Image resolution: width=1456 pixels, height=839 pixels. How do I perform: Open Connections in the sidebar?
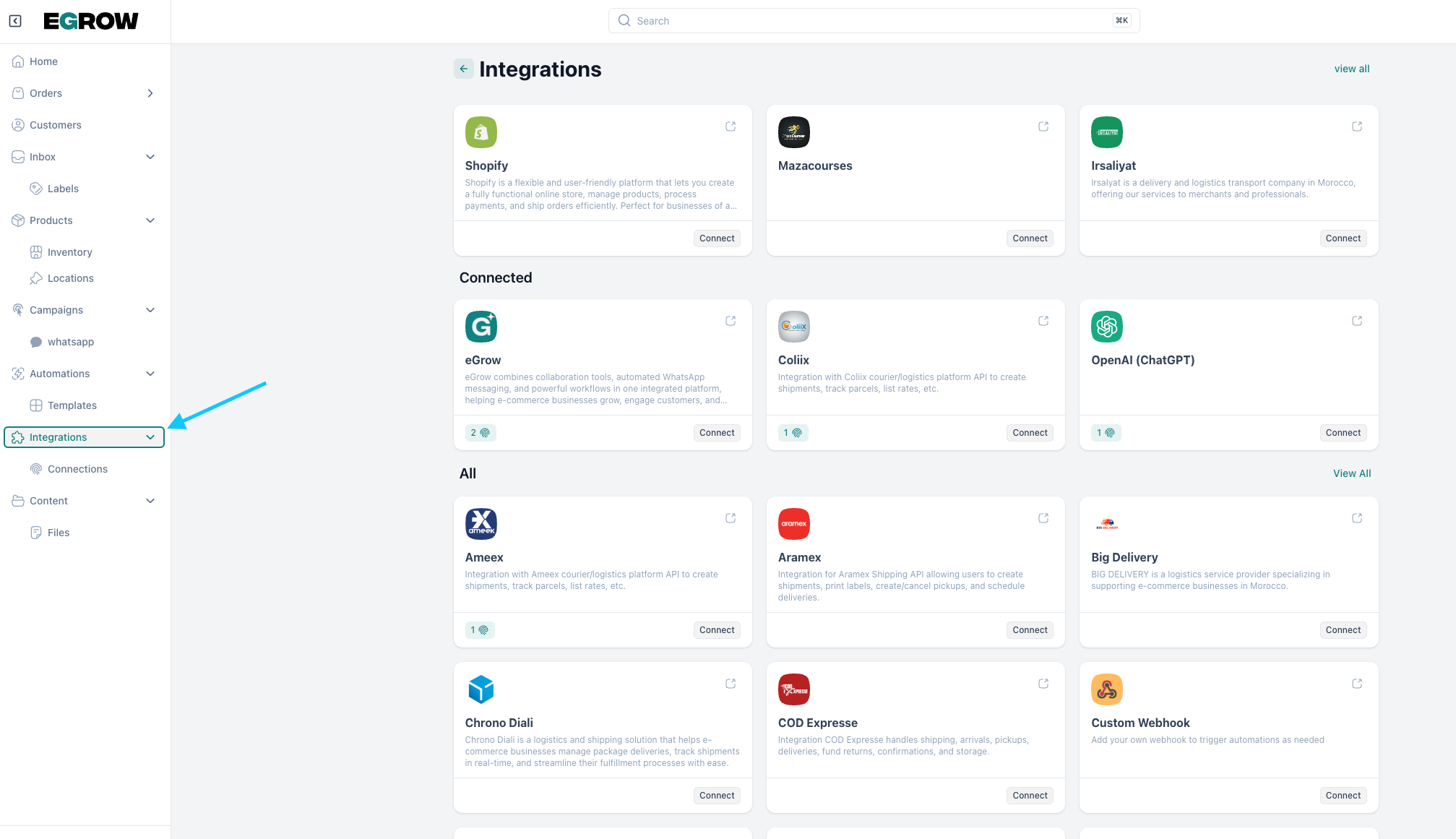pyautogui.click(x=77, y=469)
